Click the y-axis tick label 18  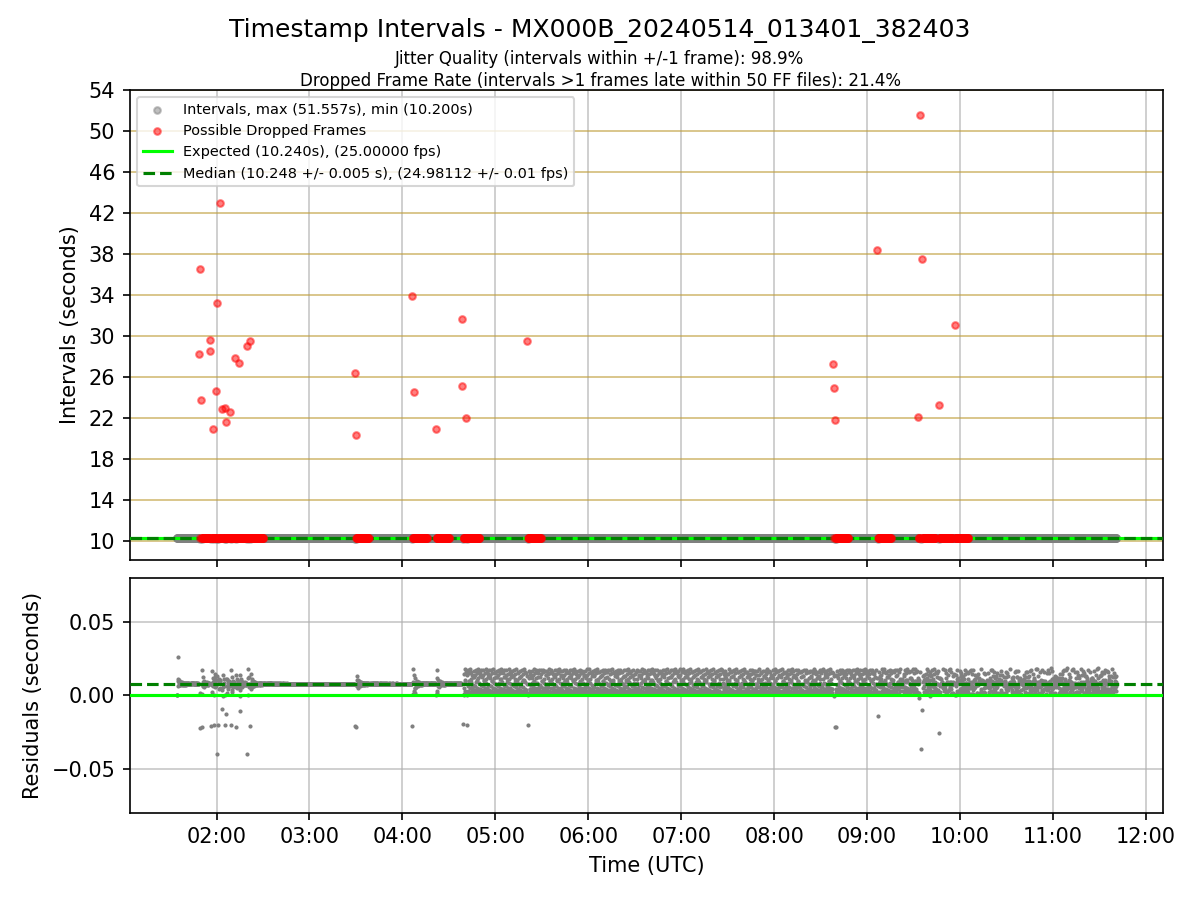[x=104, y=459]
